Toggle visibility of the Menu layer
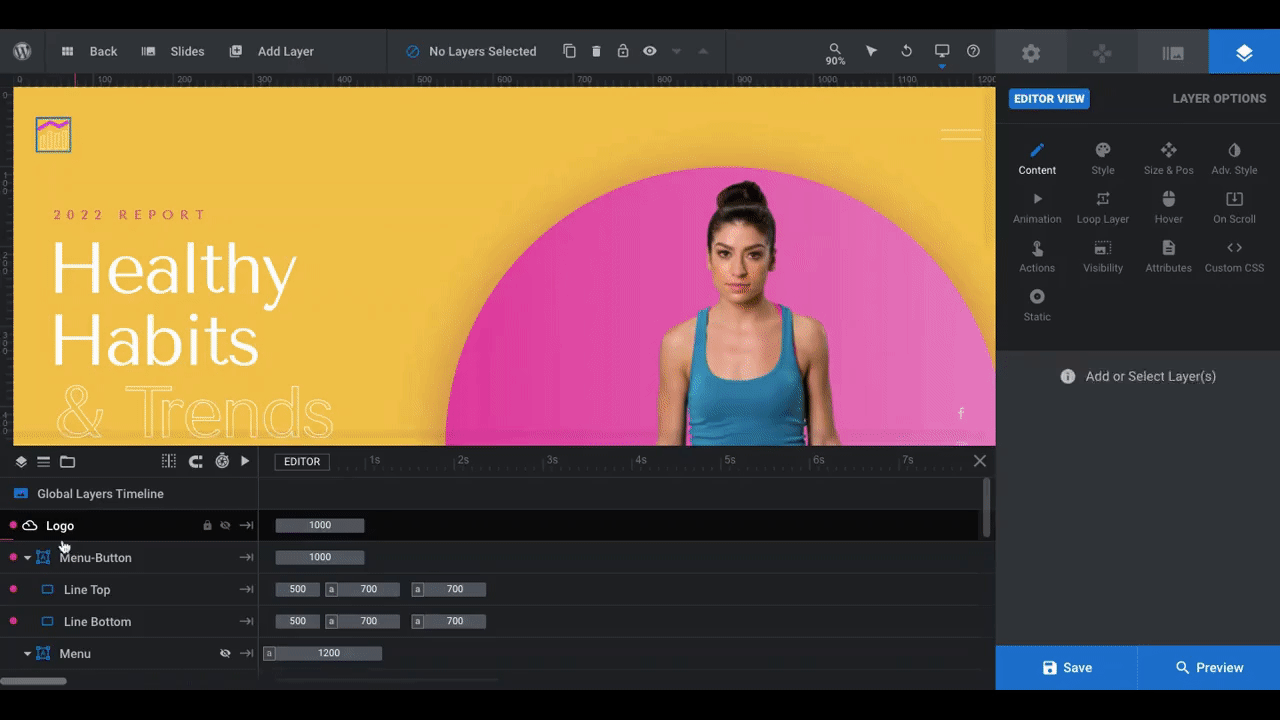The height and width of the screenshot is (720, 1280). (x=225, y=654)
